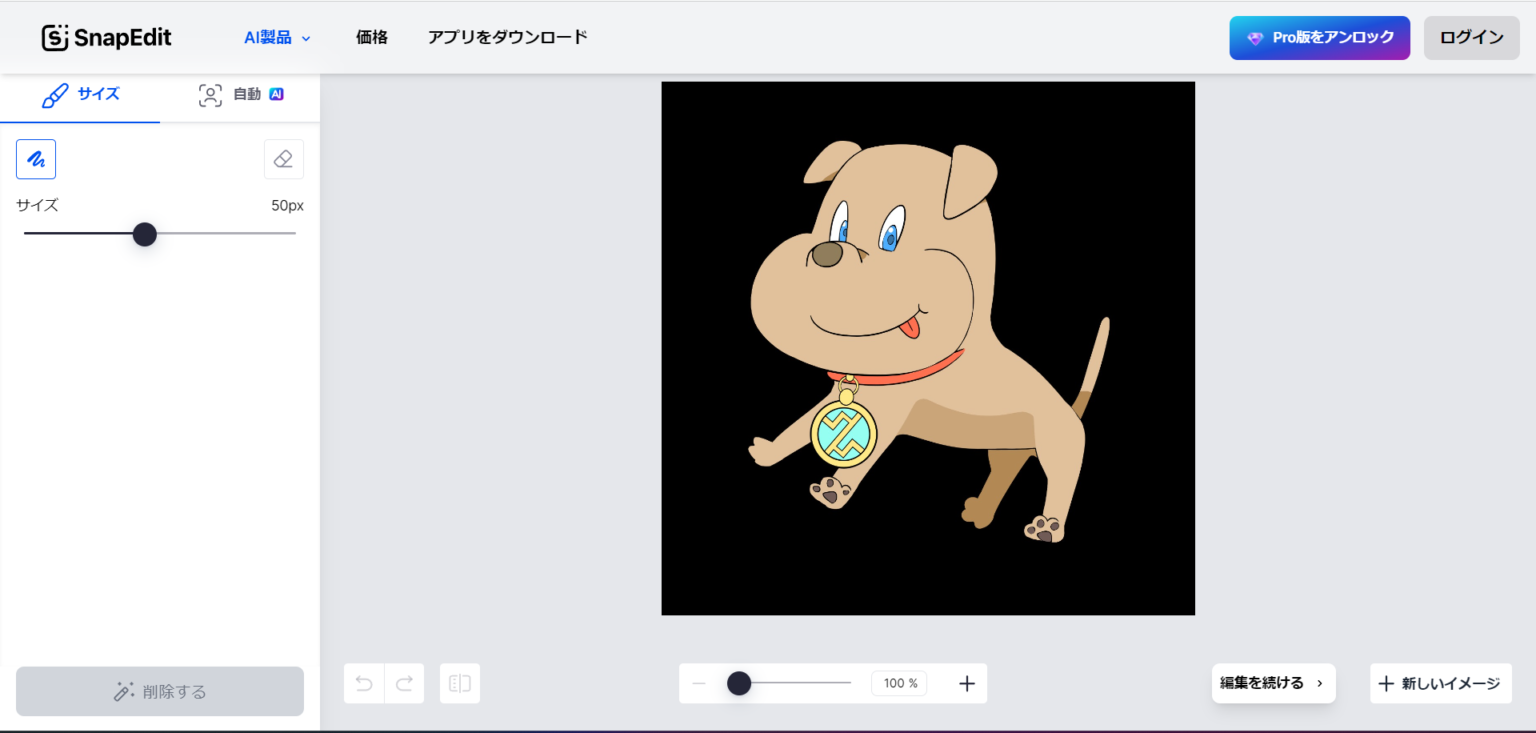Start a new image with 新しいイメージ
This screenshot has height=733, width=1536.
click(x=1440, y=683)
